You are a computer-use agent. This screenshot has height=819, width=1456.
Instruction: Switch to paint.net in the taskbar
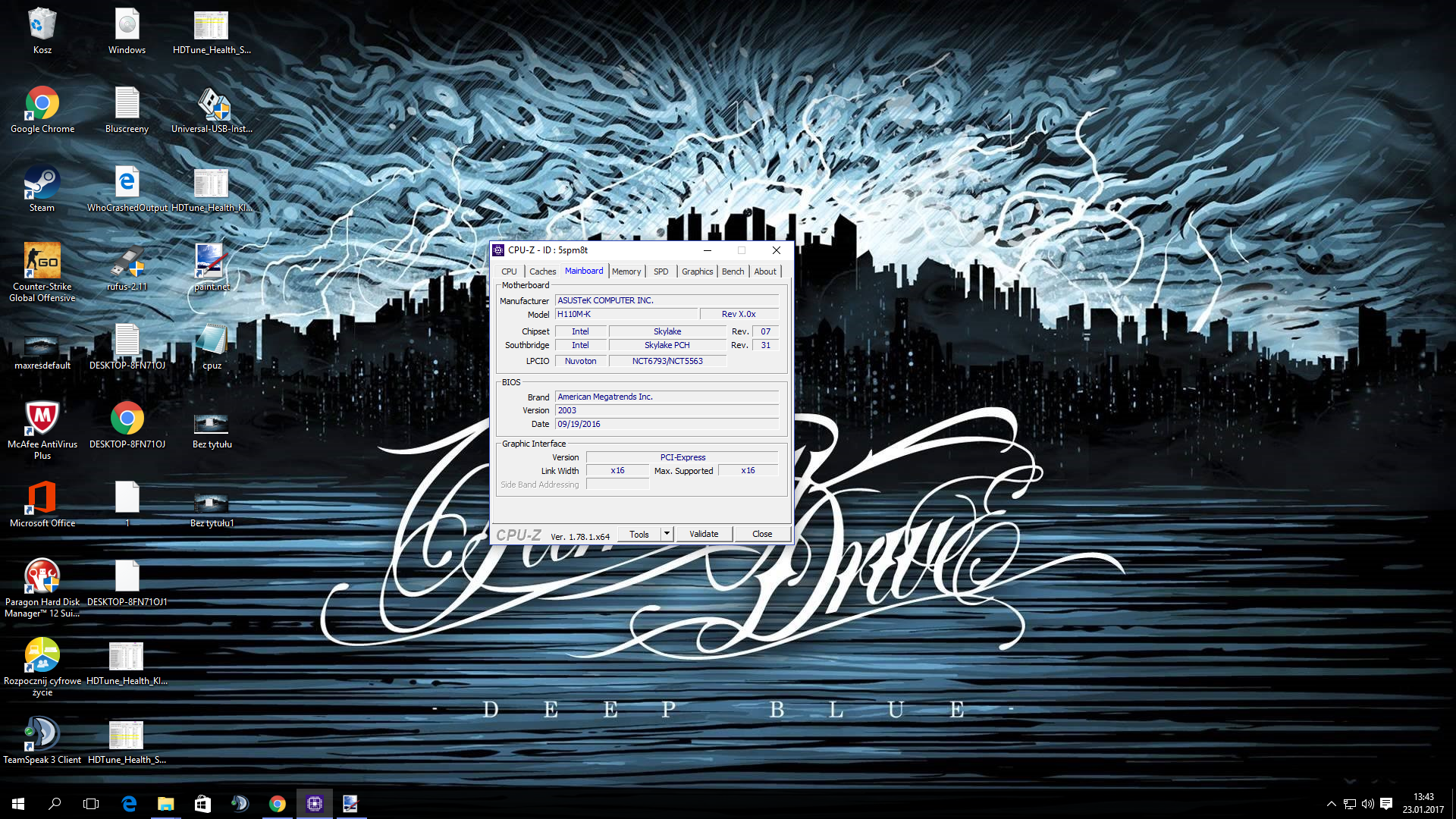pos(350,804)
